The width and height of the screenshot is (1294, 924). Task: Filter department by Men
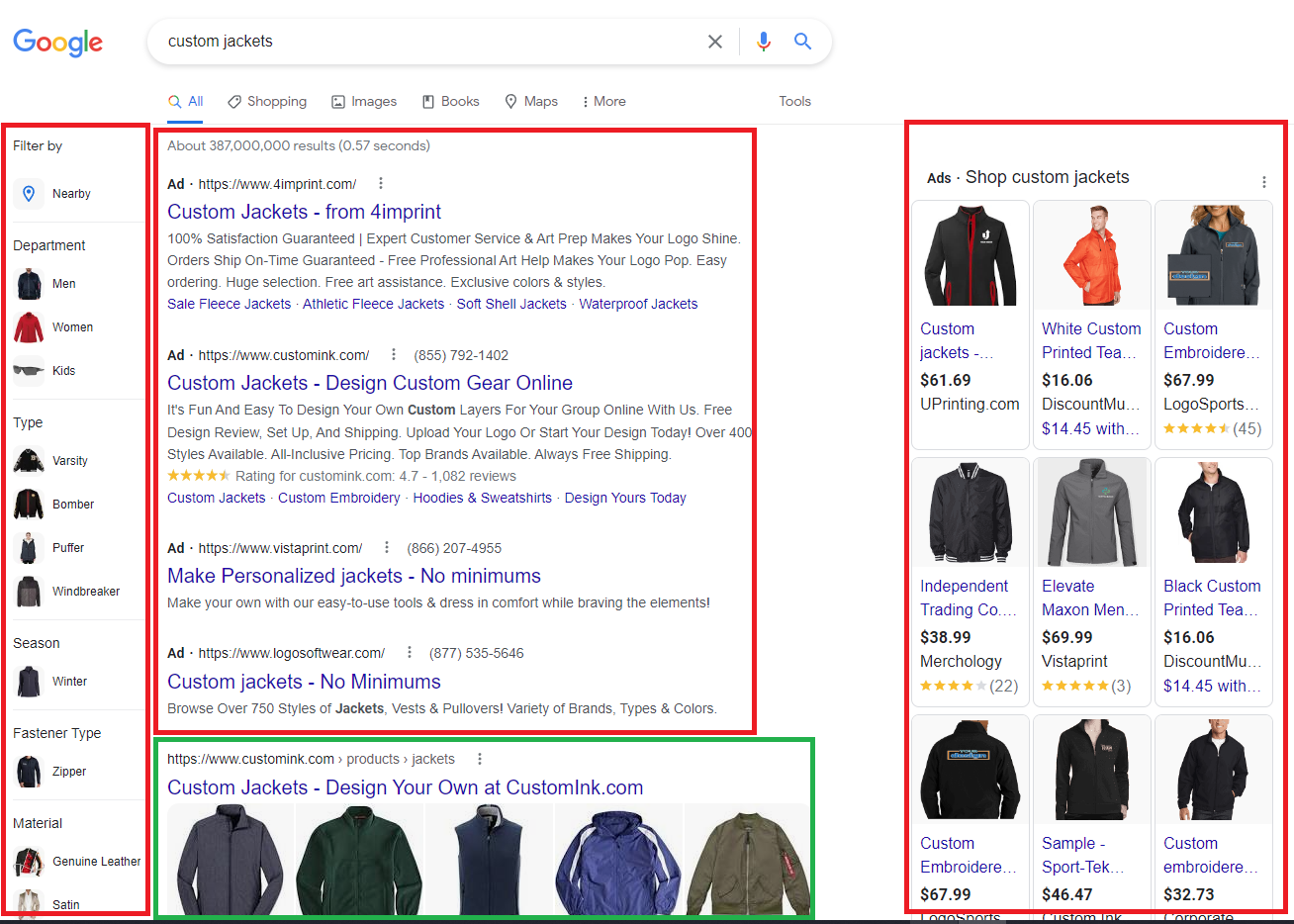point(46,284)
